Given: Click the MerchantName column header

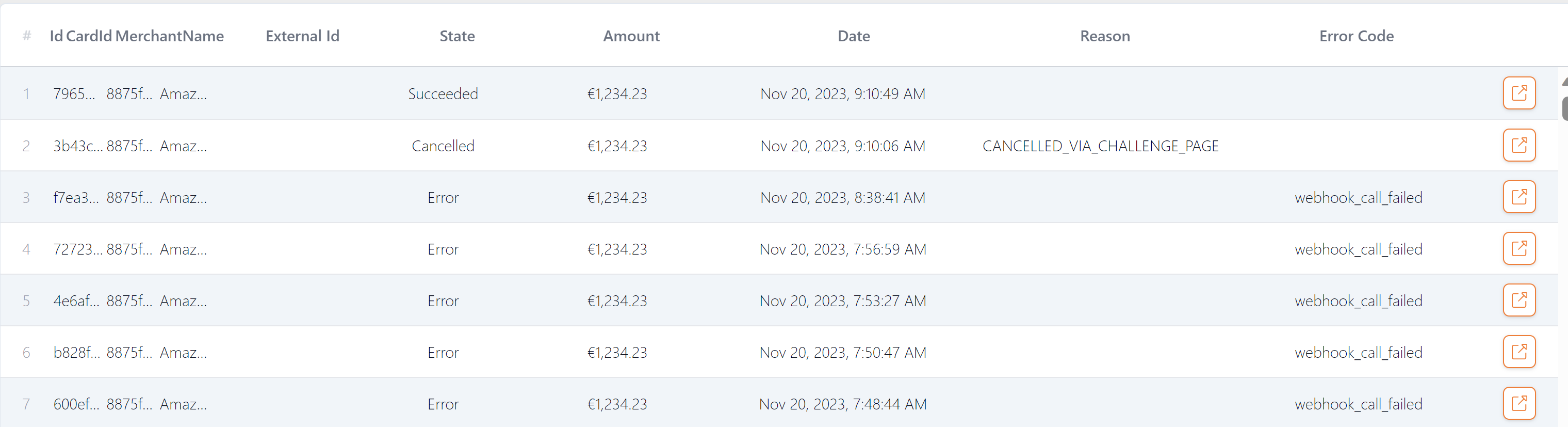Looking at the screenshot, I should 170,36.
